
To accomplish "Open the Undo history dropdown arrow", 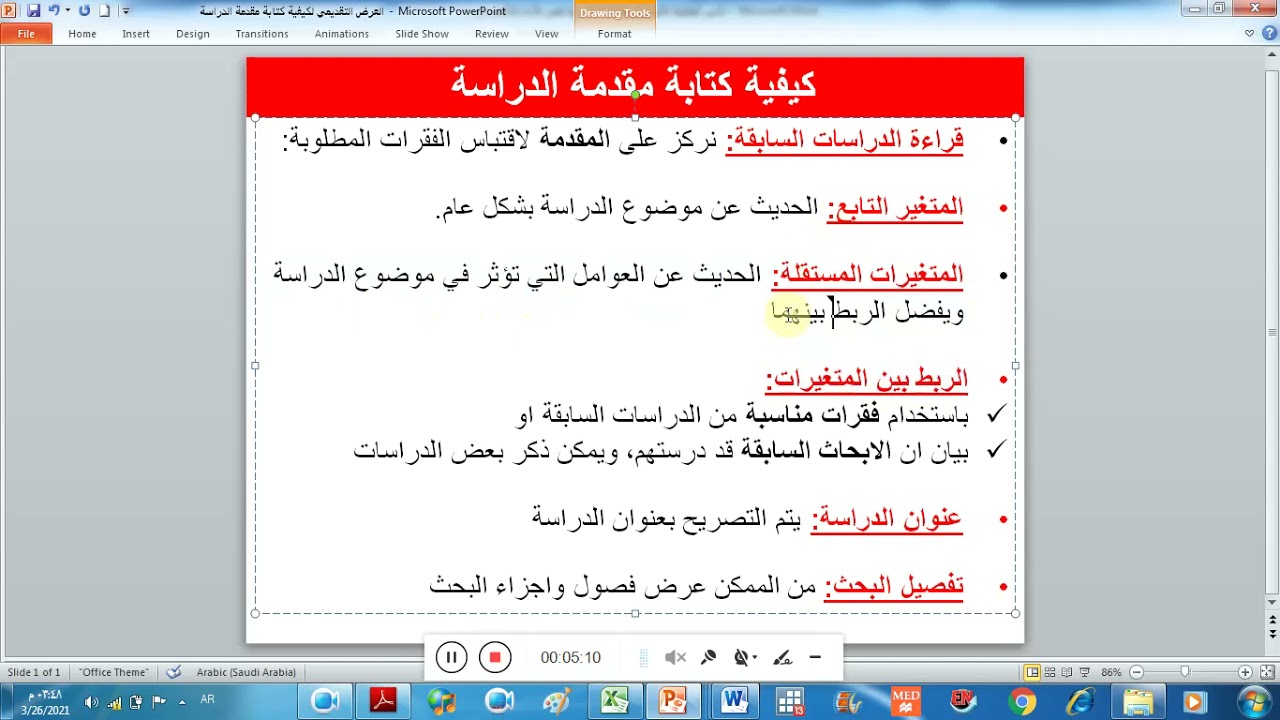I will click(67, 11).
